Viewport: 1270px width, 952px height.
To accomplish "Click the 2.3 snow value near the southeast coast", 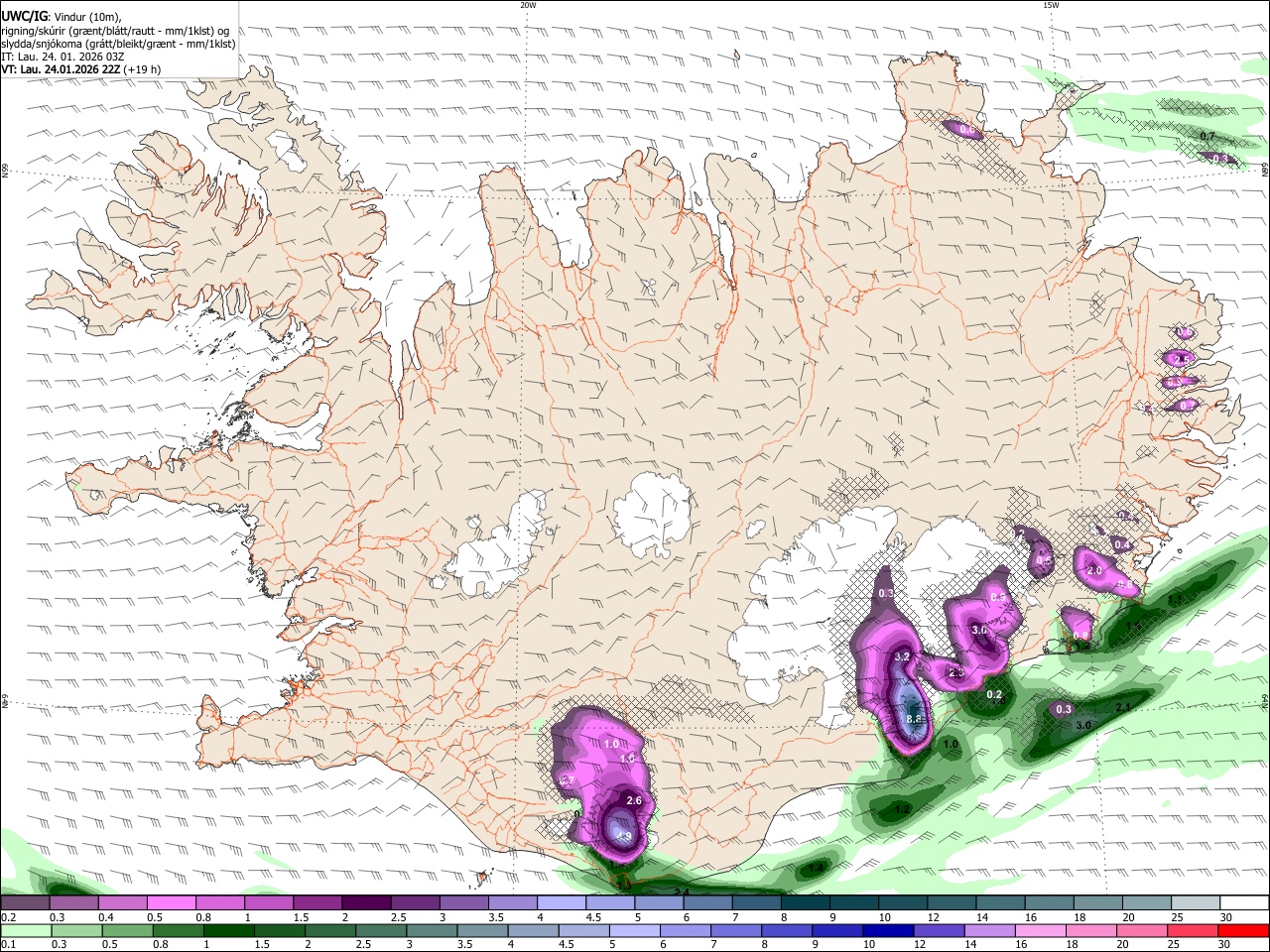I will (x=957, y=672).
